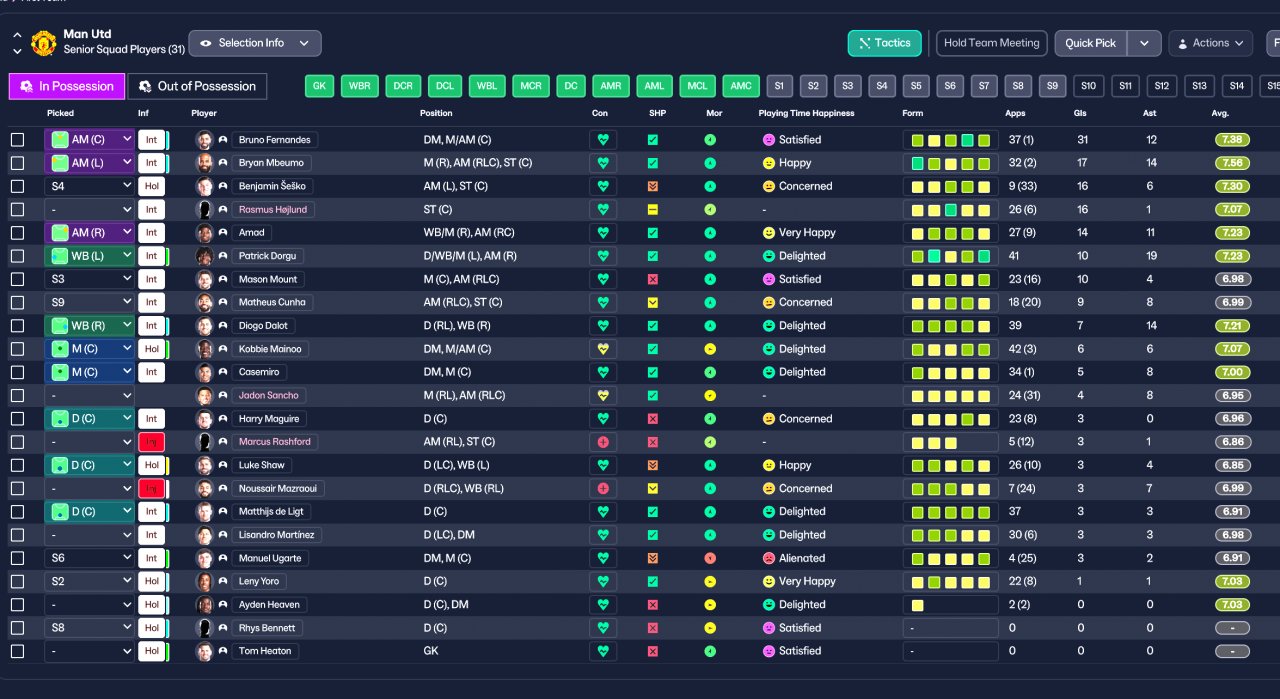The image size is (1280, 699).
Task: Click Marcus Rashford red injury condition icon
Action: point(603,442)
